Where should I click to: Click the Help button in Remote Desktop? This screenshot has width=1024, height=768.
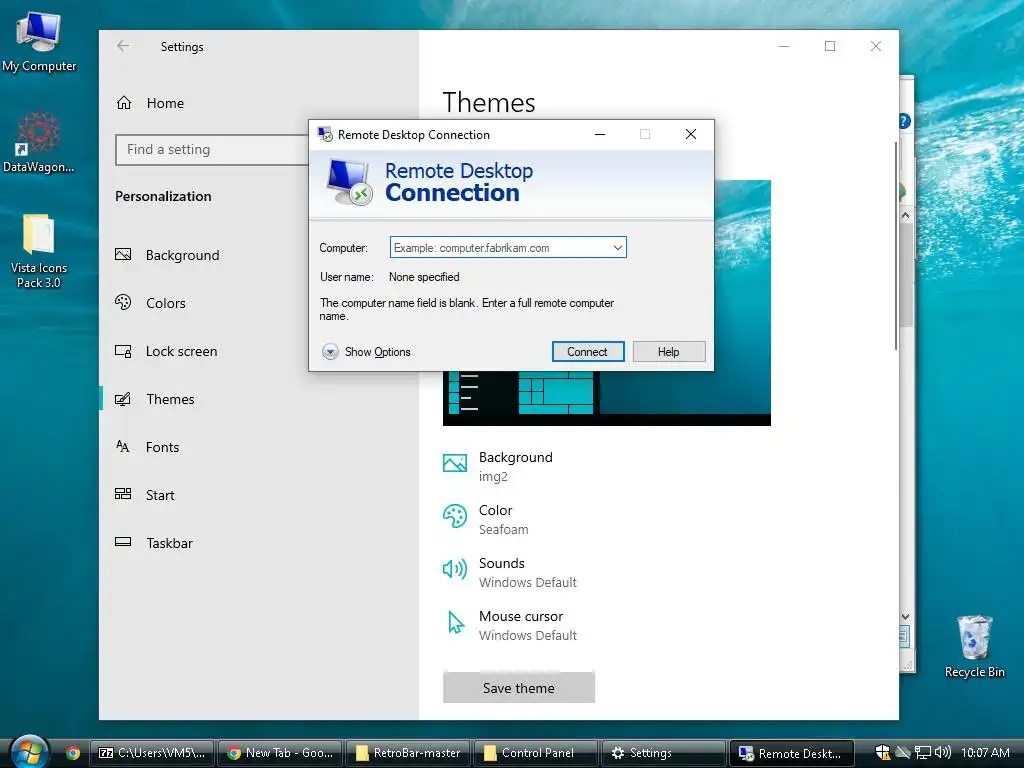(668, 351)
